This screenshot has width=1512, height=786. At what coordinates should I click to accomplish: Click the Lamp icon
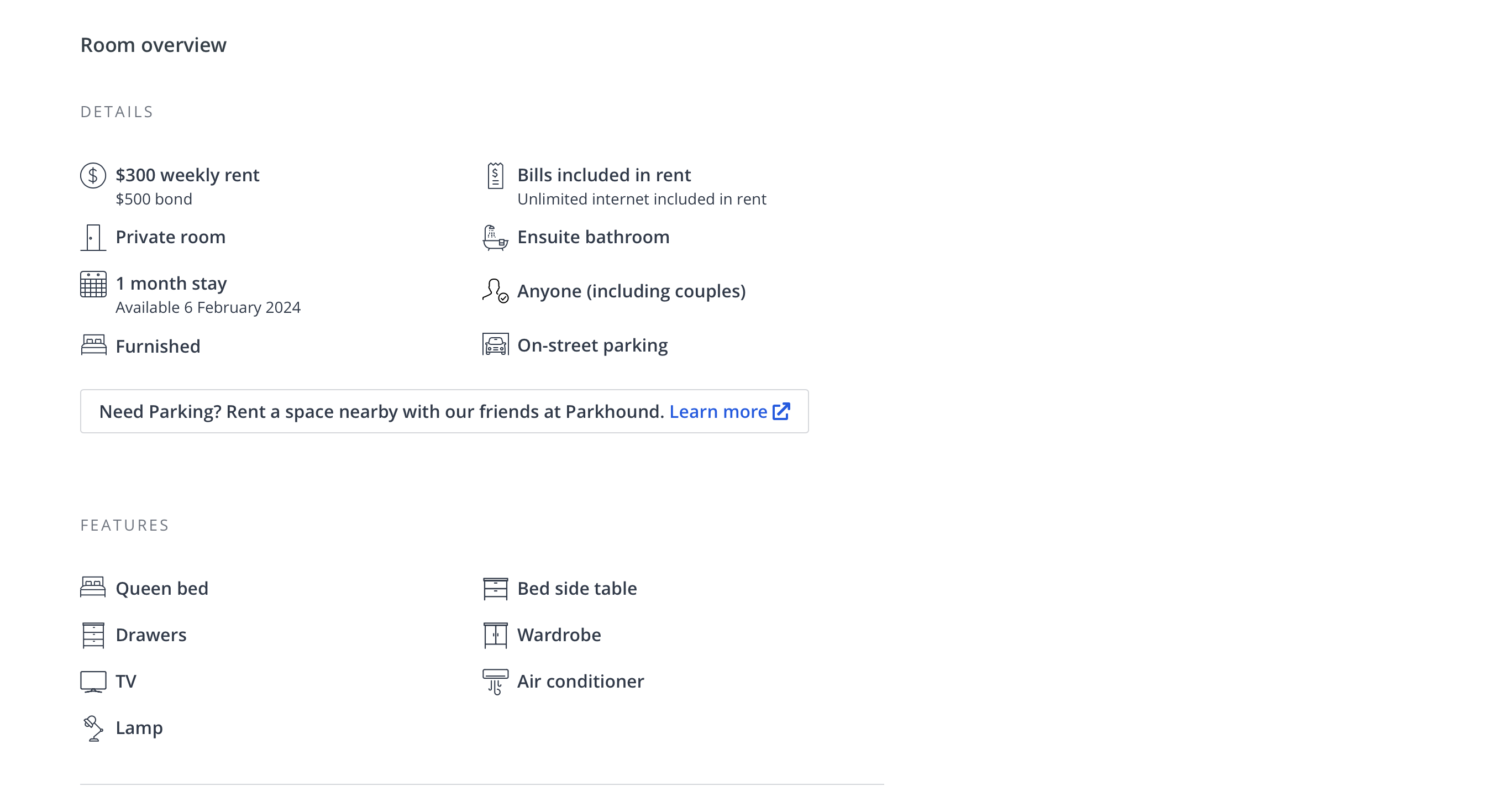93,728
